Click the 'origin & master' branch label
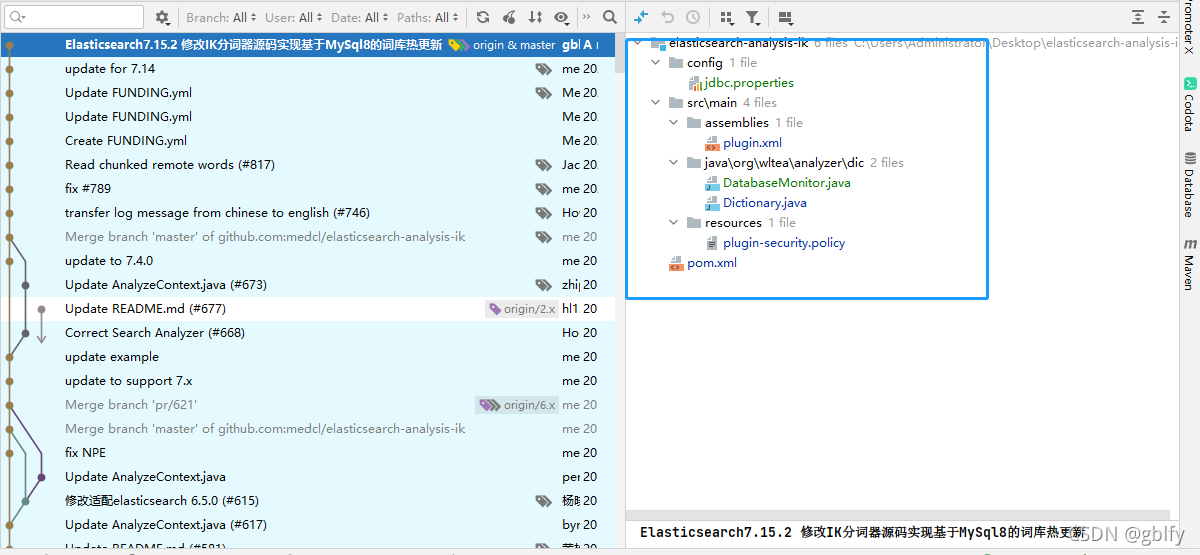The image size is (1200, 555). coord(501,45)
